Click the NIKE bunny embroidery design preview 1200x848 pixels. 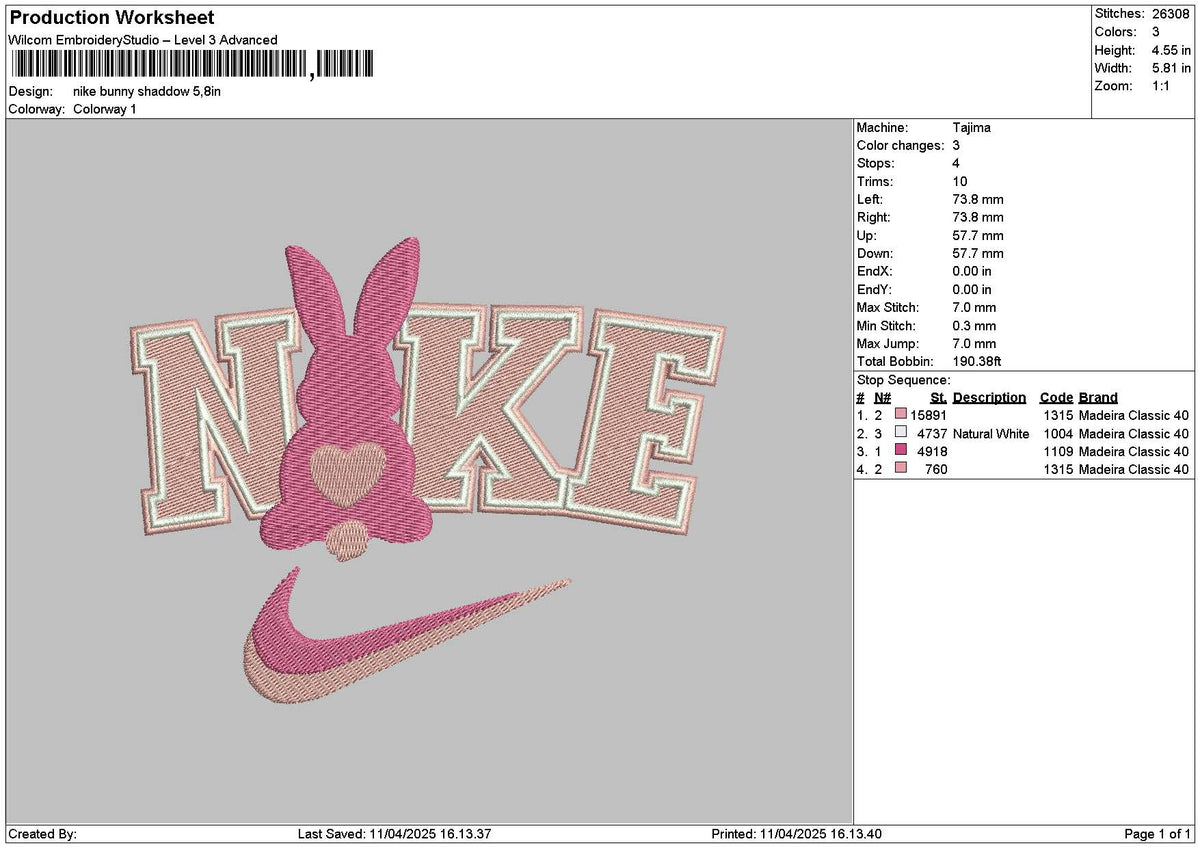coord(428,470)
